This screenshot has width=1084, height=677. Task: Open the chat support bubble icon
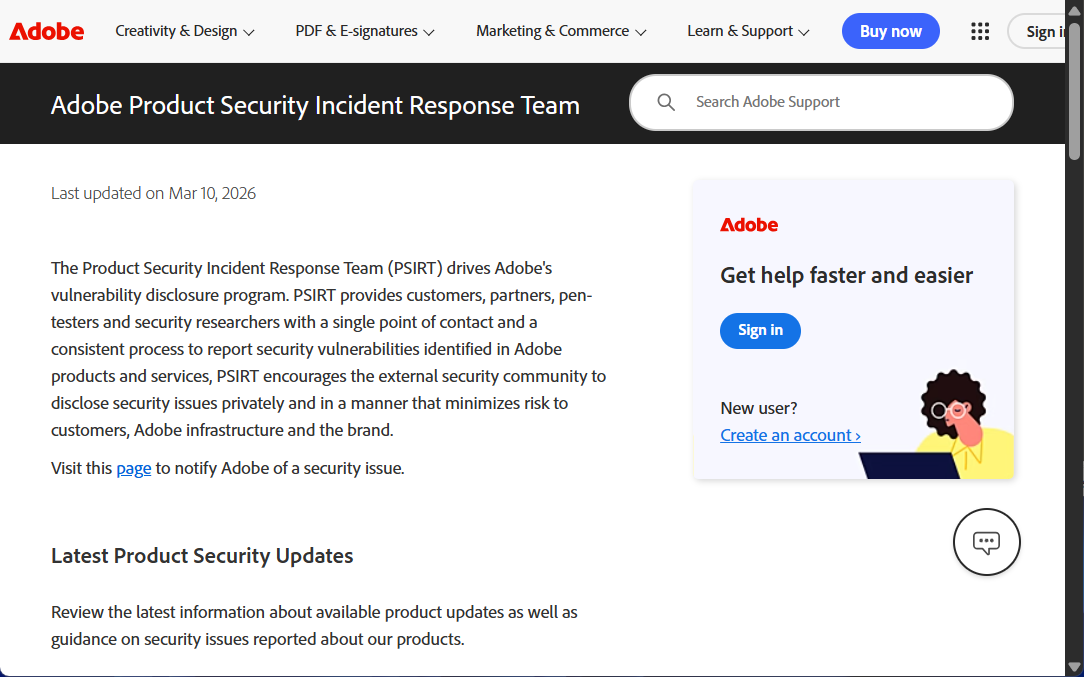(x=986, y=542)
